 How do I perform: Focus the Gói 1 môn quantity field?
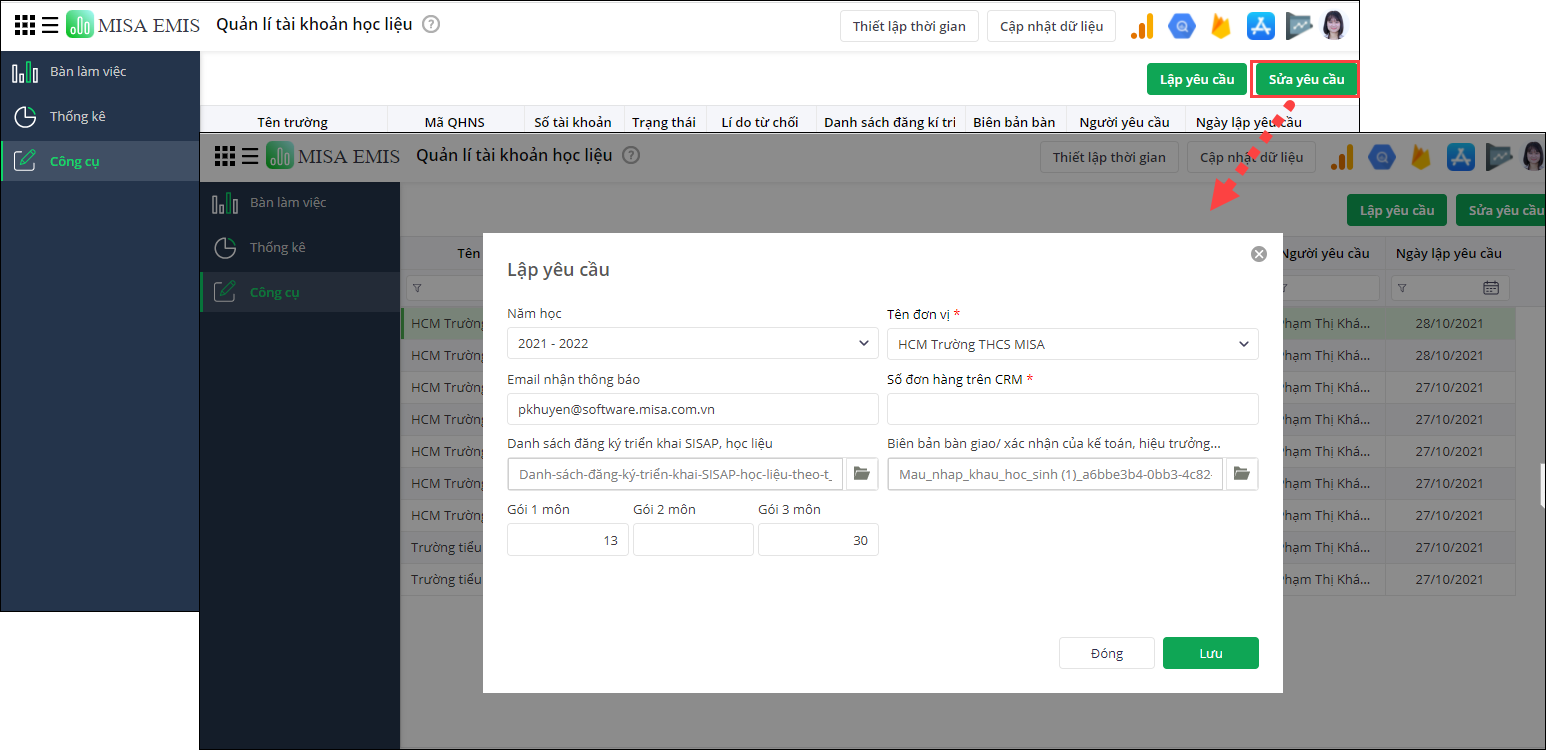click(568, 540)
